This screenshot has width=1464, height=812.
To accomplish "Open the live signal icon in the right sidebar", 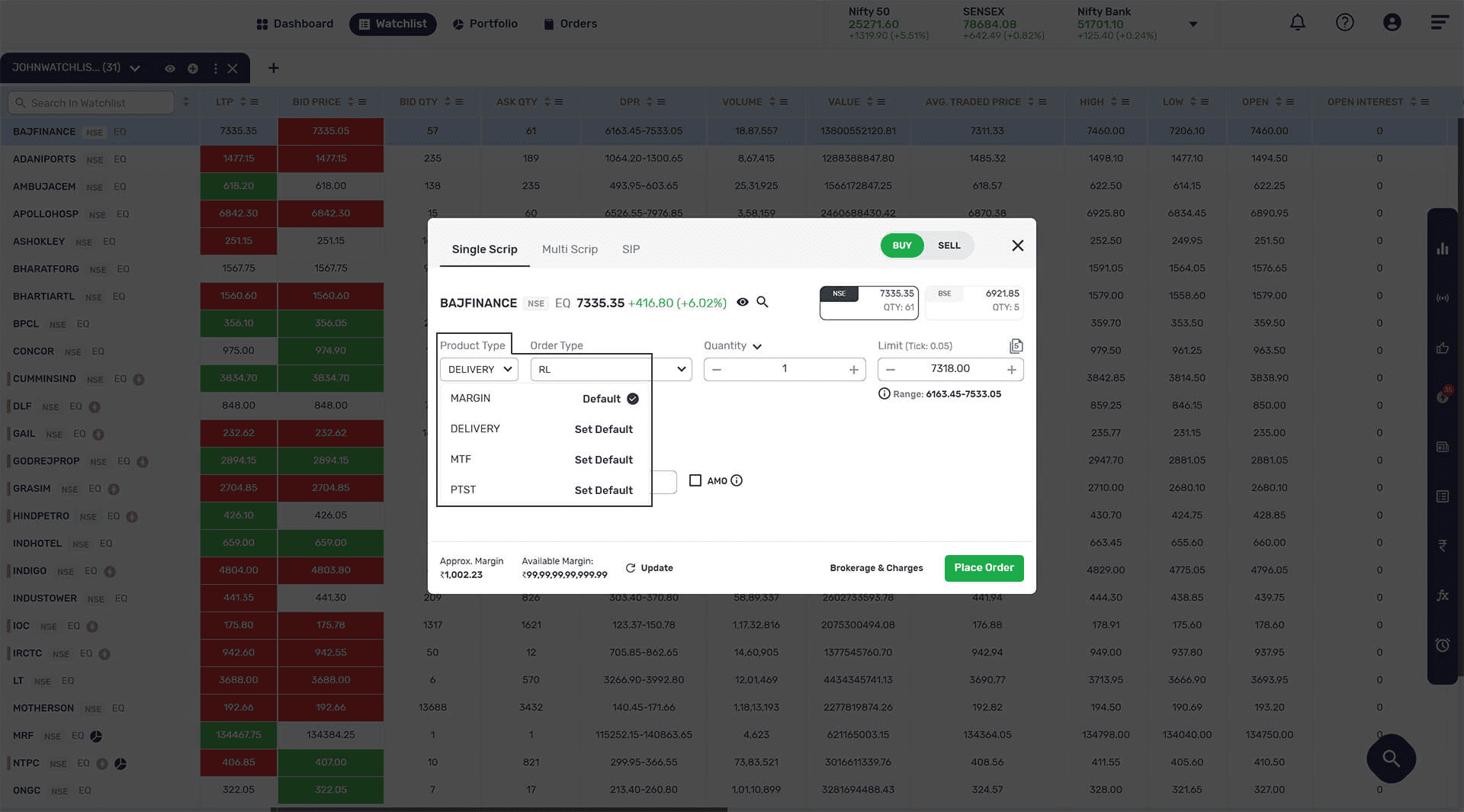I will [x=1442, y=298].
